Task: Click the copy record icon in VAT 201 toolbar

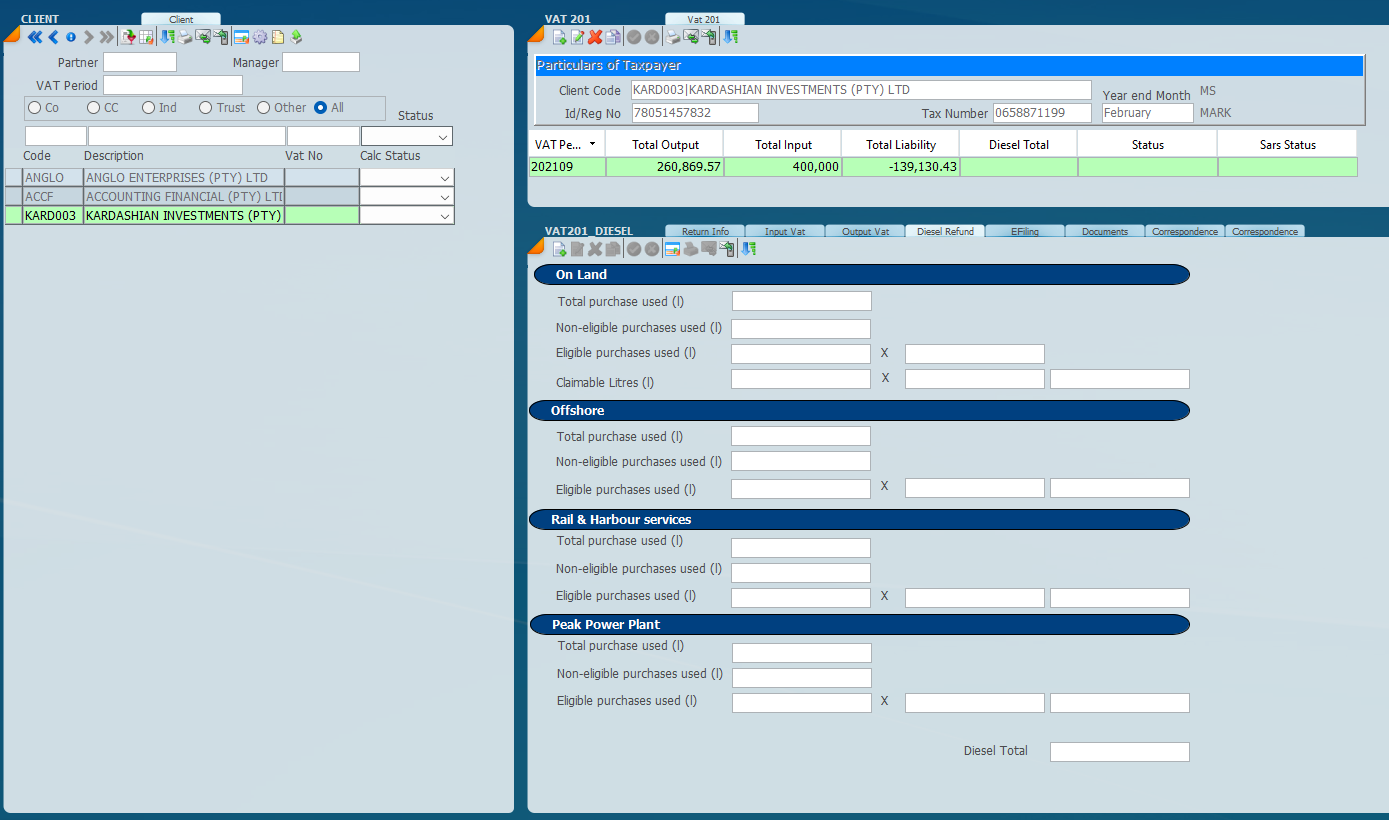Action: [611, 38]
